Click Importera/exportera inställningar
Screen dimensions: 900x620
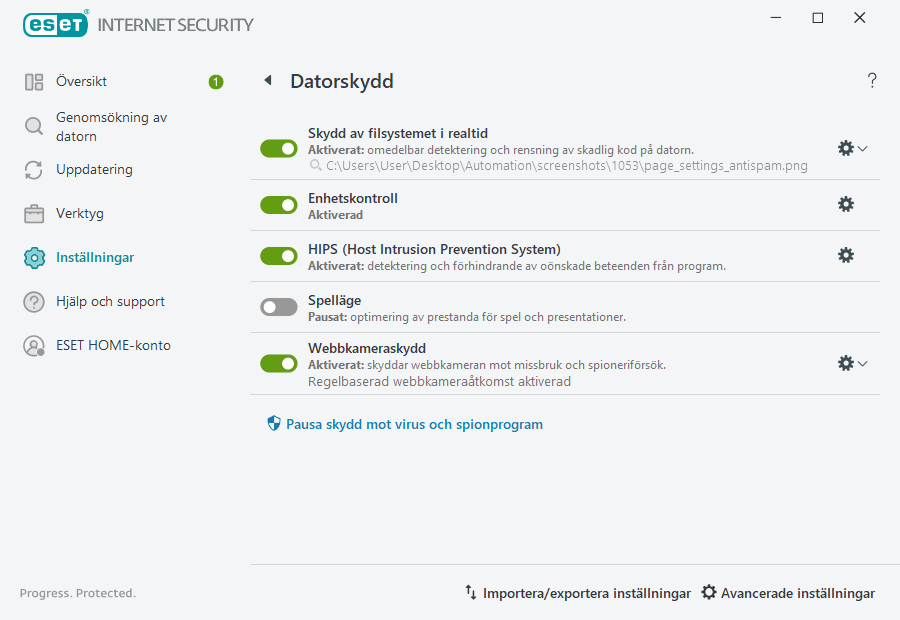click(x=576, y=592)
